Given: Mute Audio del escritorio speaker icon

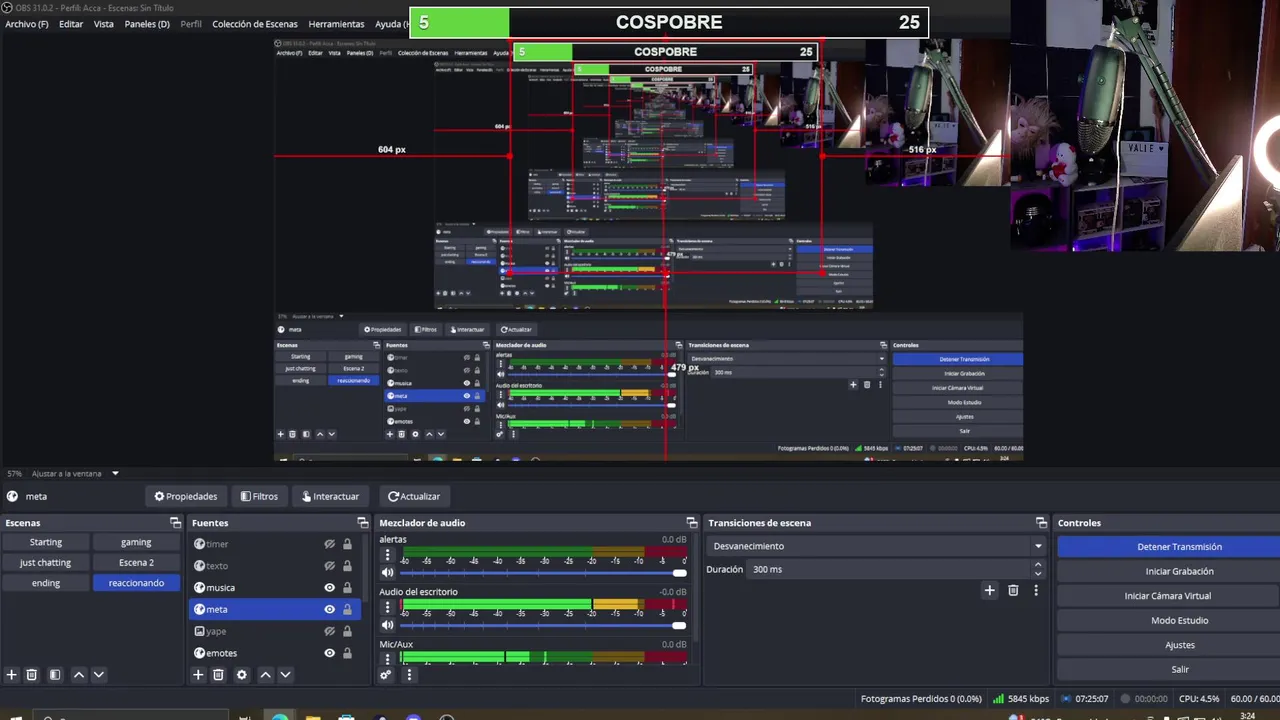Looking at the screenshot, I should 387,626.
